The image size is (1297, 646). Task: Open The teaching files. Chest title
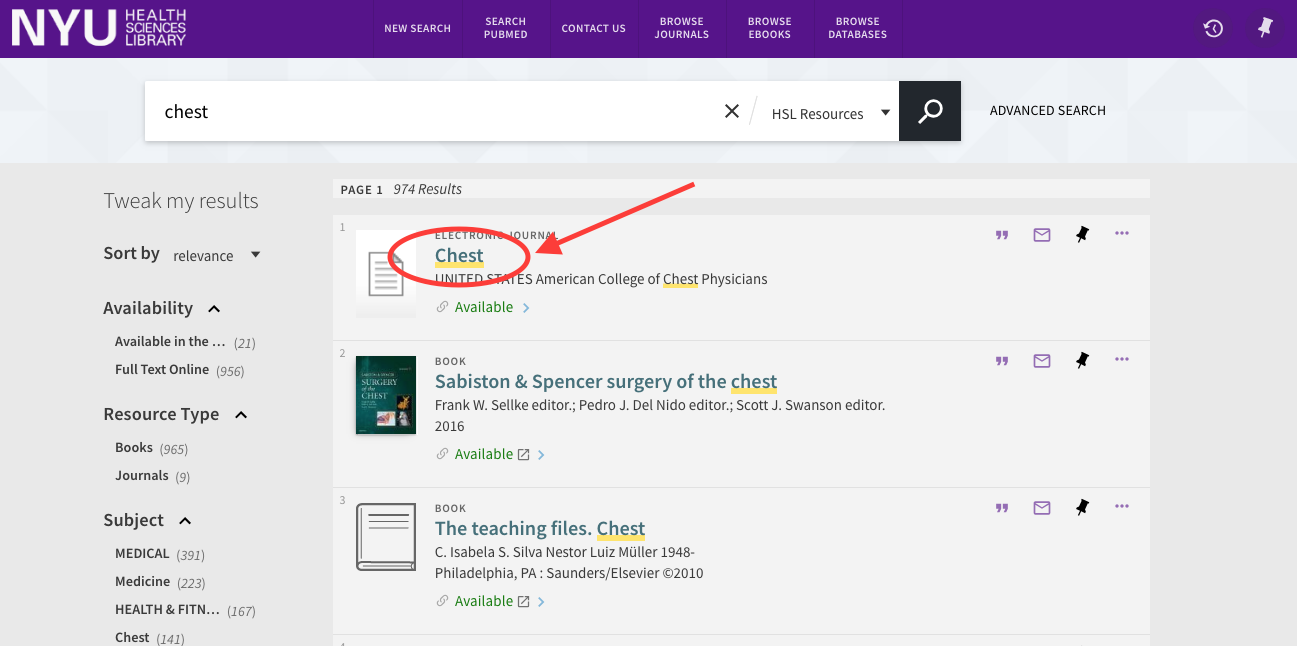coord(540,528)
